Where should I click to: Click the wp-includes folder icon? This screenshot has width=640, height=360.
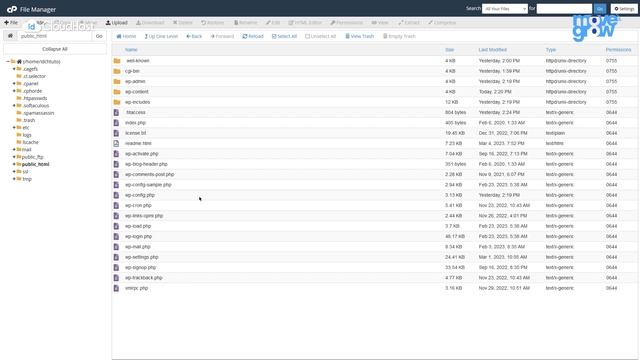[117, 102]
